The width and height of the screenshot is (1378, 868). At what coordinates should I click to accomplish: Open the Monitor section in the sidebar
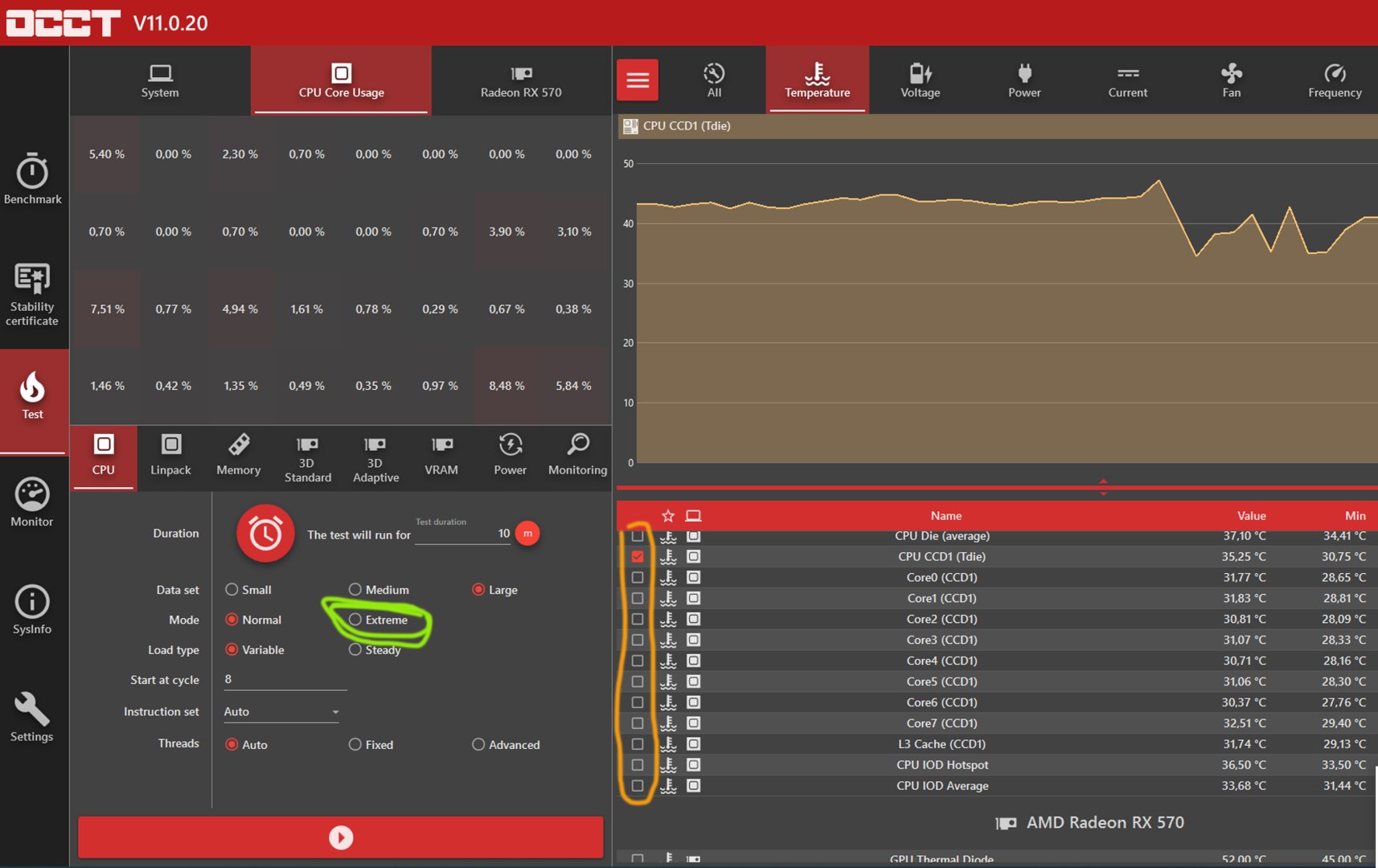(33, 503)
